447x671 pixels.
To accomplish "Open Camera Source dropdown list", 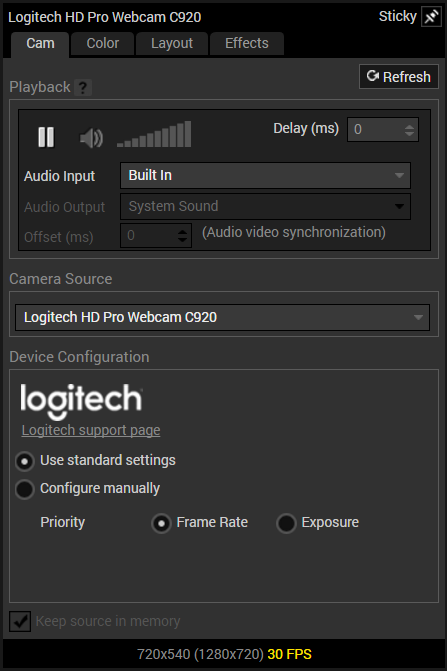I will tap(222, 318).
